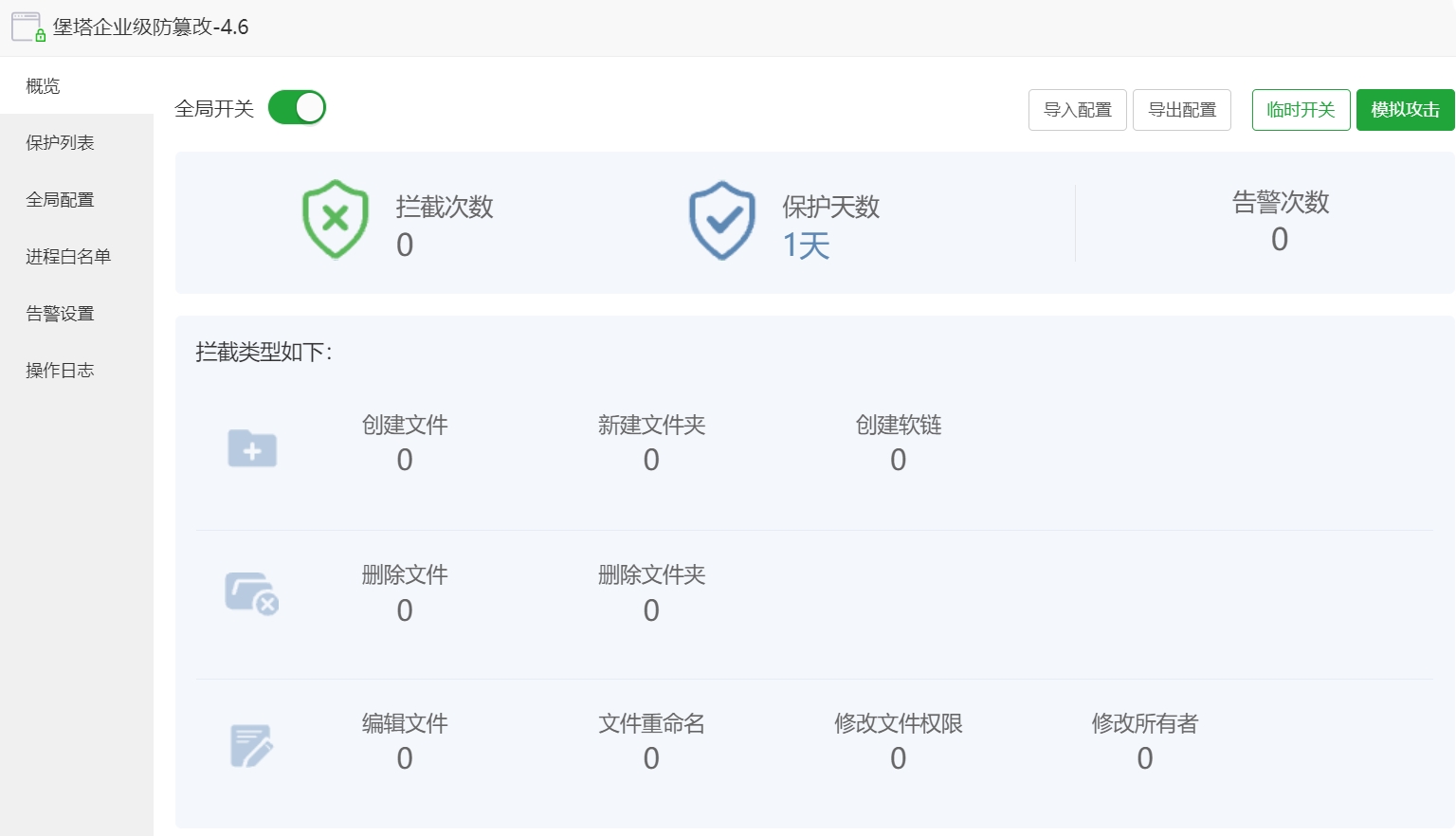Click the green shield X interception icon
The height and width of the screenshot is (836, 1456).
[334, 219]
